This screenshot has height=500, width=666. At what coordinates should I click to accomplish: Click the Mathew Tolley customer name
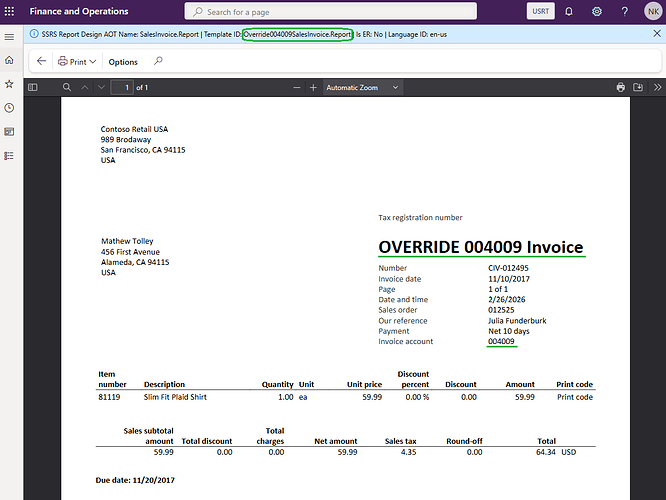pyautogui.click(x=127, y=241)
